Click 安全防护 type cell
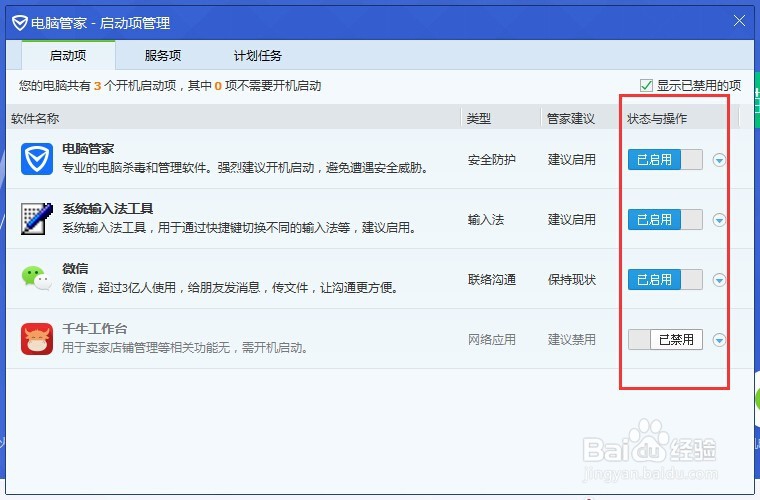The width and height of the screenshot is (760, 500). (x=491, y=159)
